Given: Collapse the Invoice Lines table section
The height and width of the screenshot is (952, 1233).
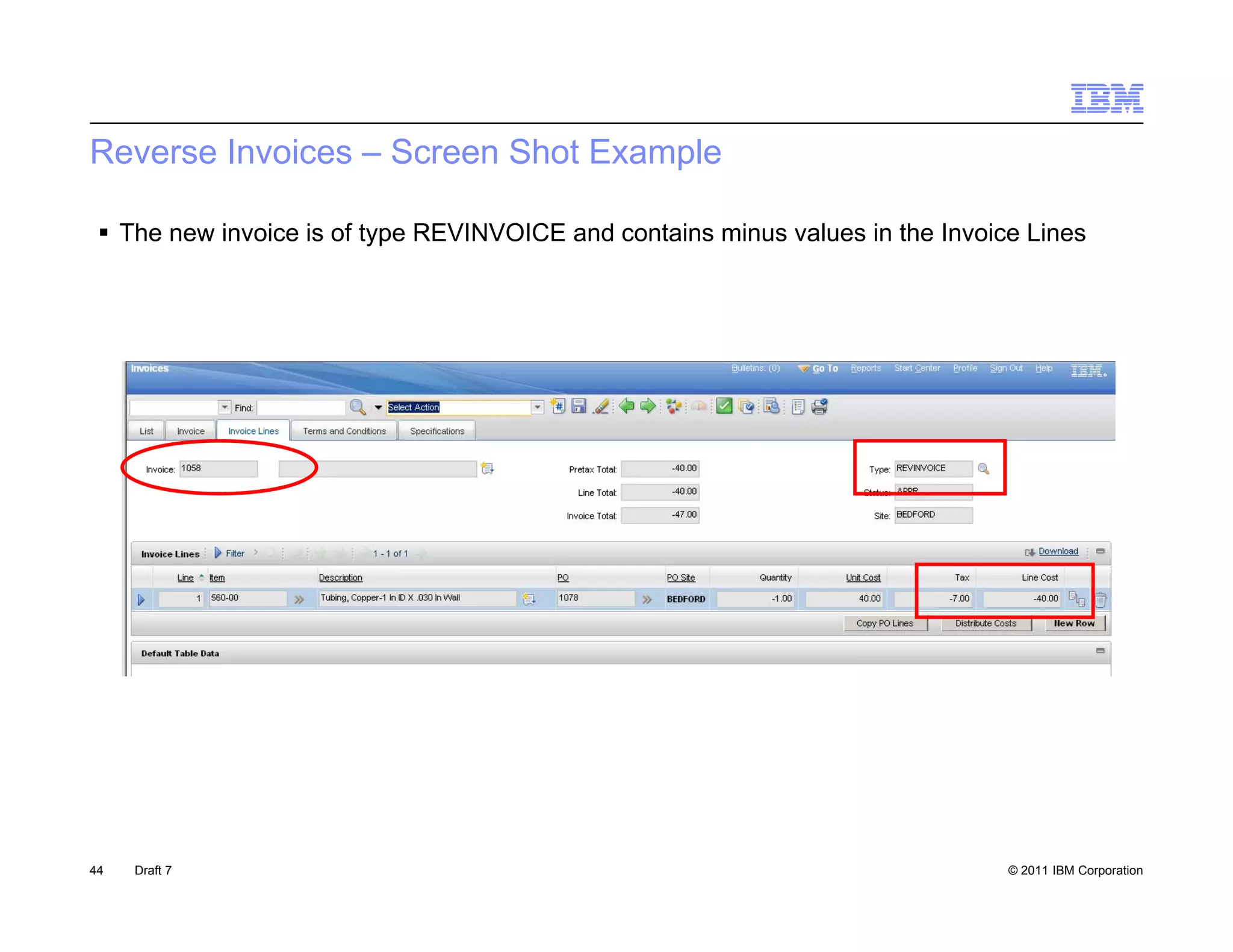Looking at the screenshot, I should coord(1100,551).
